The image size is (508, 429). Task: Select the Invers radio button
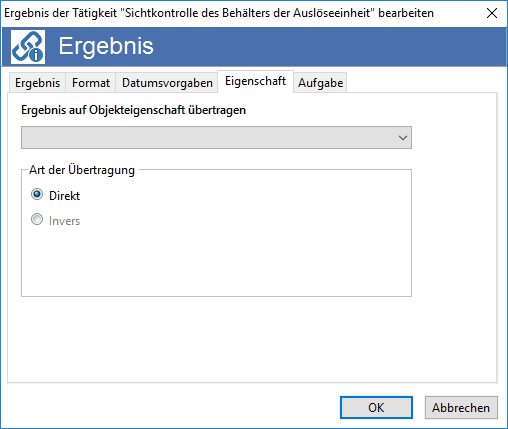[37, 219]
